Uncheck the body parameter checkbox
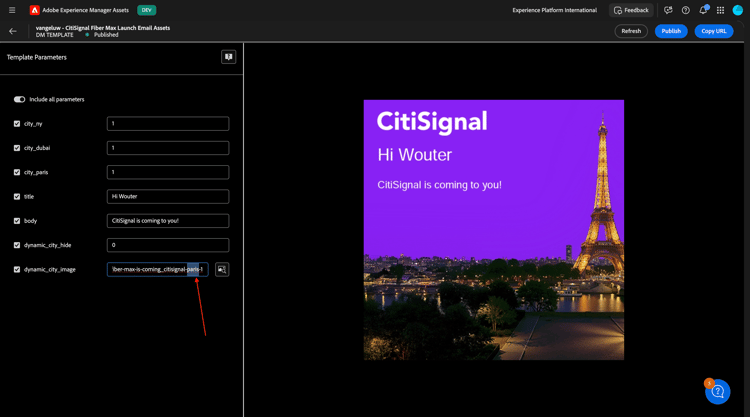The height and width of the screenshot is (417, 750). [x=17, y=221]
